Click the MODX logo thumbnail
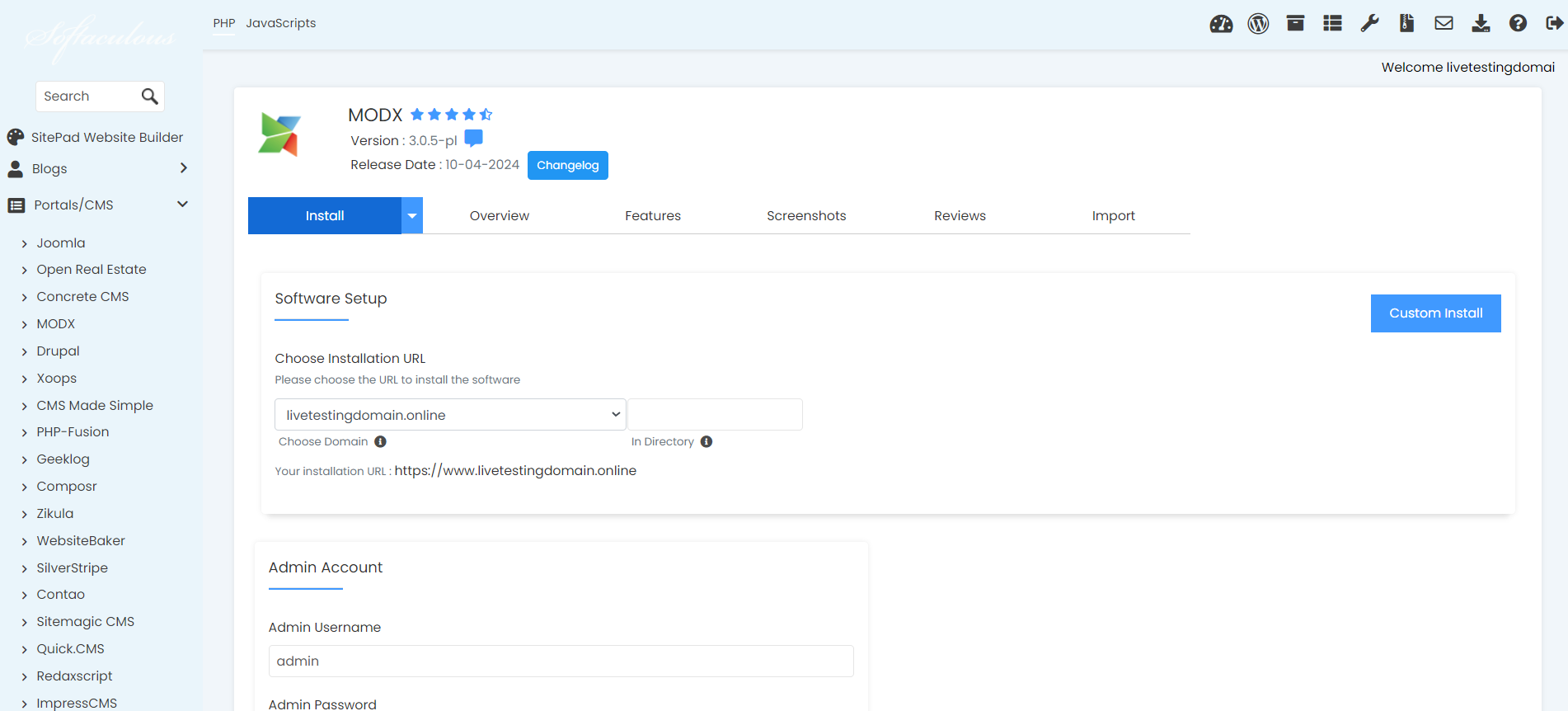1568x711 pixels. (279, 134)
